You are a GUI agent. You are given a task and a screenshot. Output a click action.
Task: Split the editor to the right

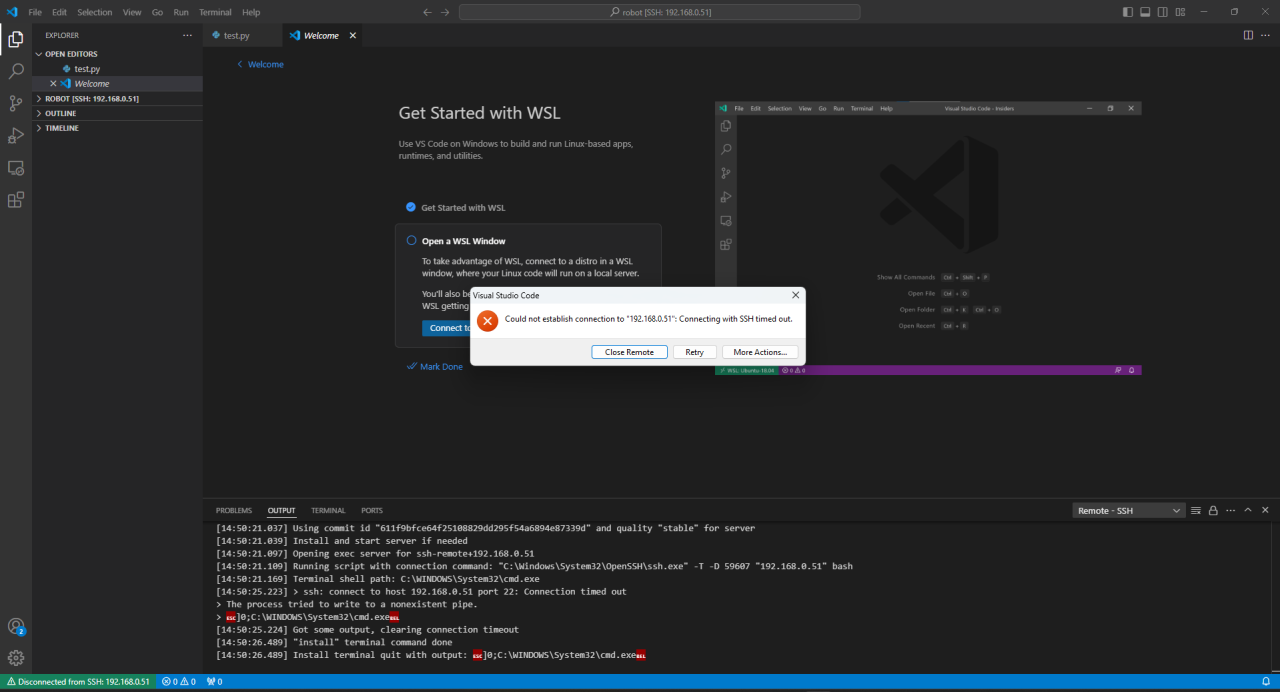point(1248,35)
